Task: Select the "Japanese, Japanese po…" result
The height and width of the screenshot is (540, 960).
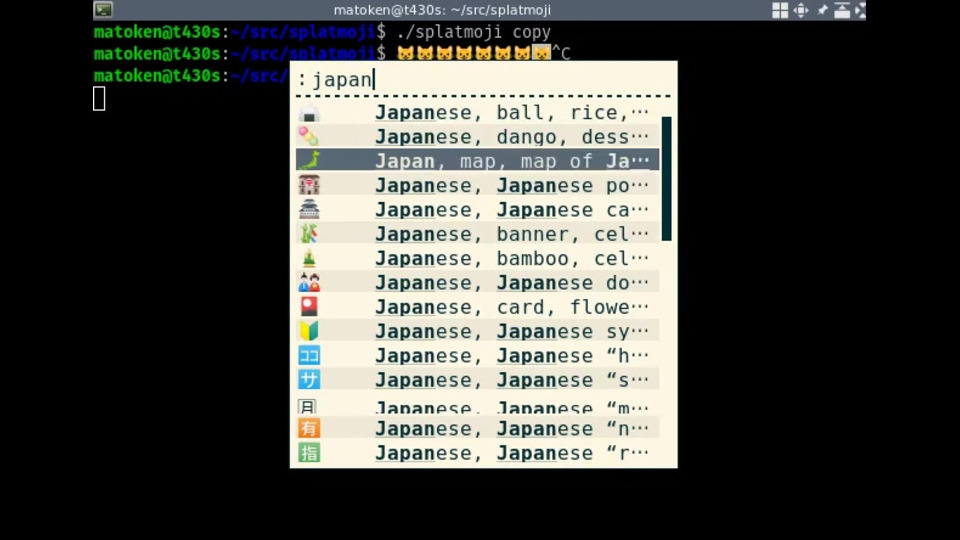Action: tap(478, 185)
